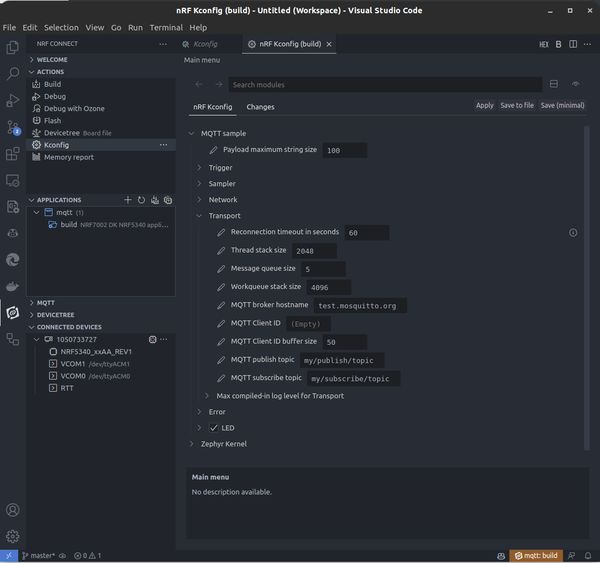Viewport: 600px width, 563px height.
Task: Open the Help menu
Action: coord(198,28)
